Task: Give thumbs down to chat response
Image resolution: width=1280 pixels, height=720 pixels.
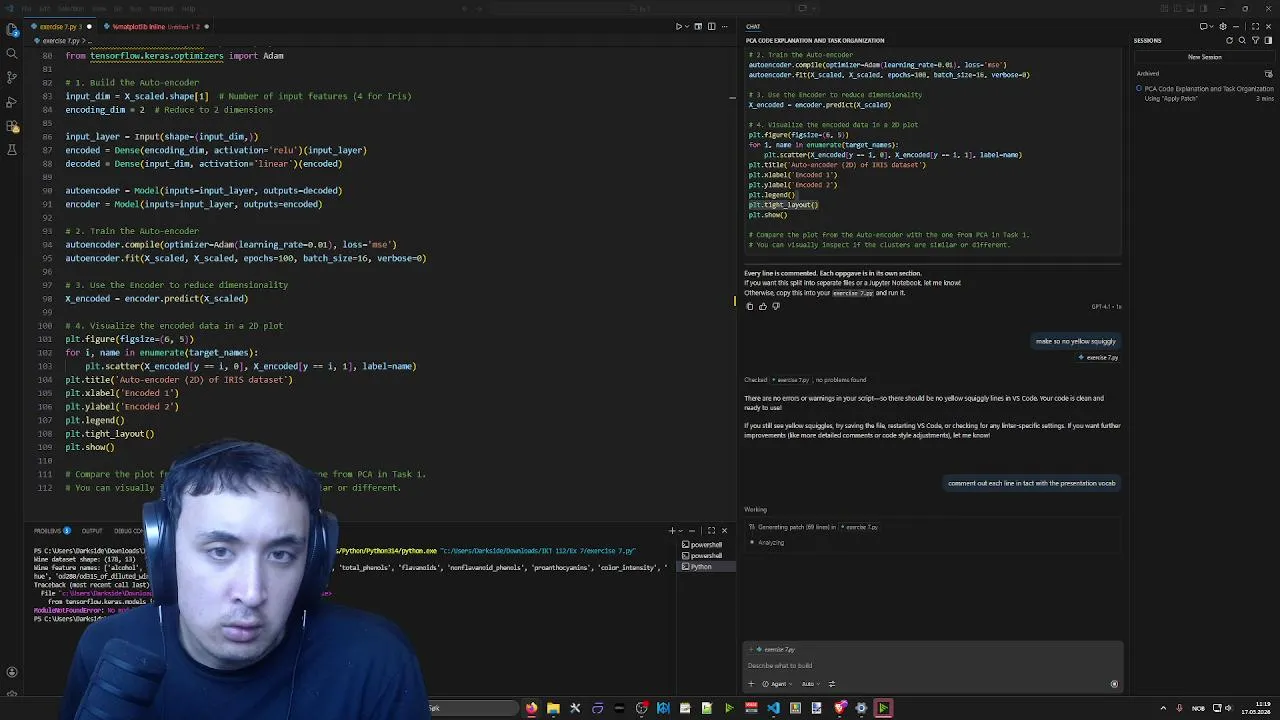Action: [x=776, y=306]
